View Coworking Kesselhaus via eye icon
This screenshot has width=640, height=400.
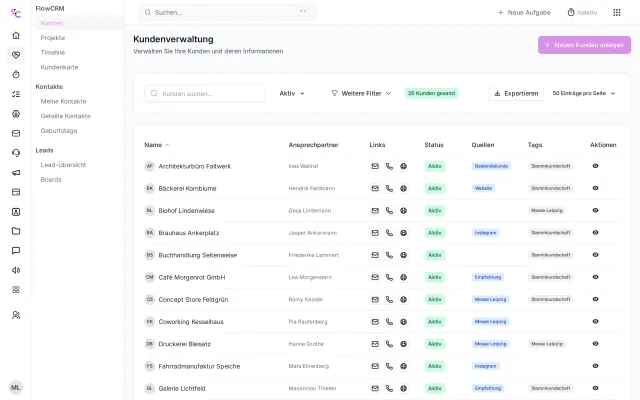click(x=596, y=322)
